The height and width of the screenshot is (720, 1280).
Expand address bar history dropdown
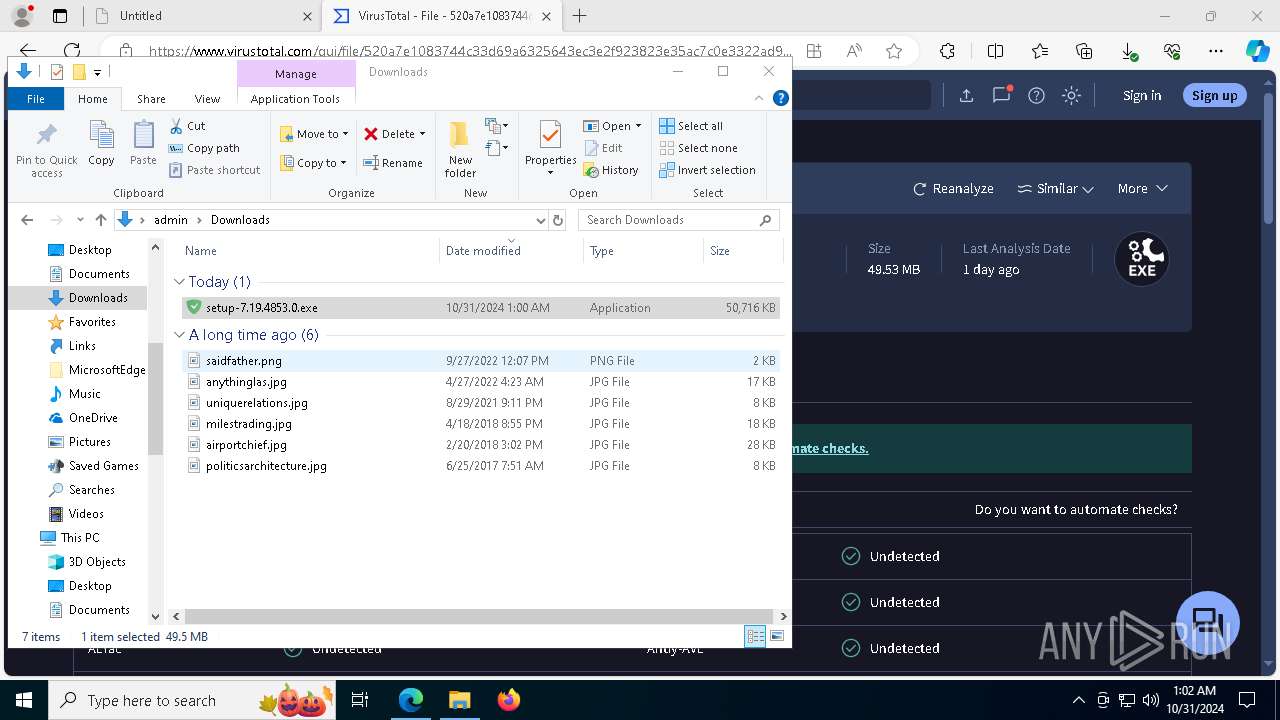pyautogui.click(x=541, y=220)
